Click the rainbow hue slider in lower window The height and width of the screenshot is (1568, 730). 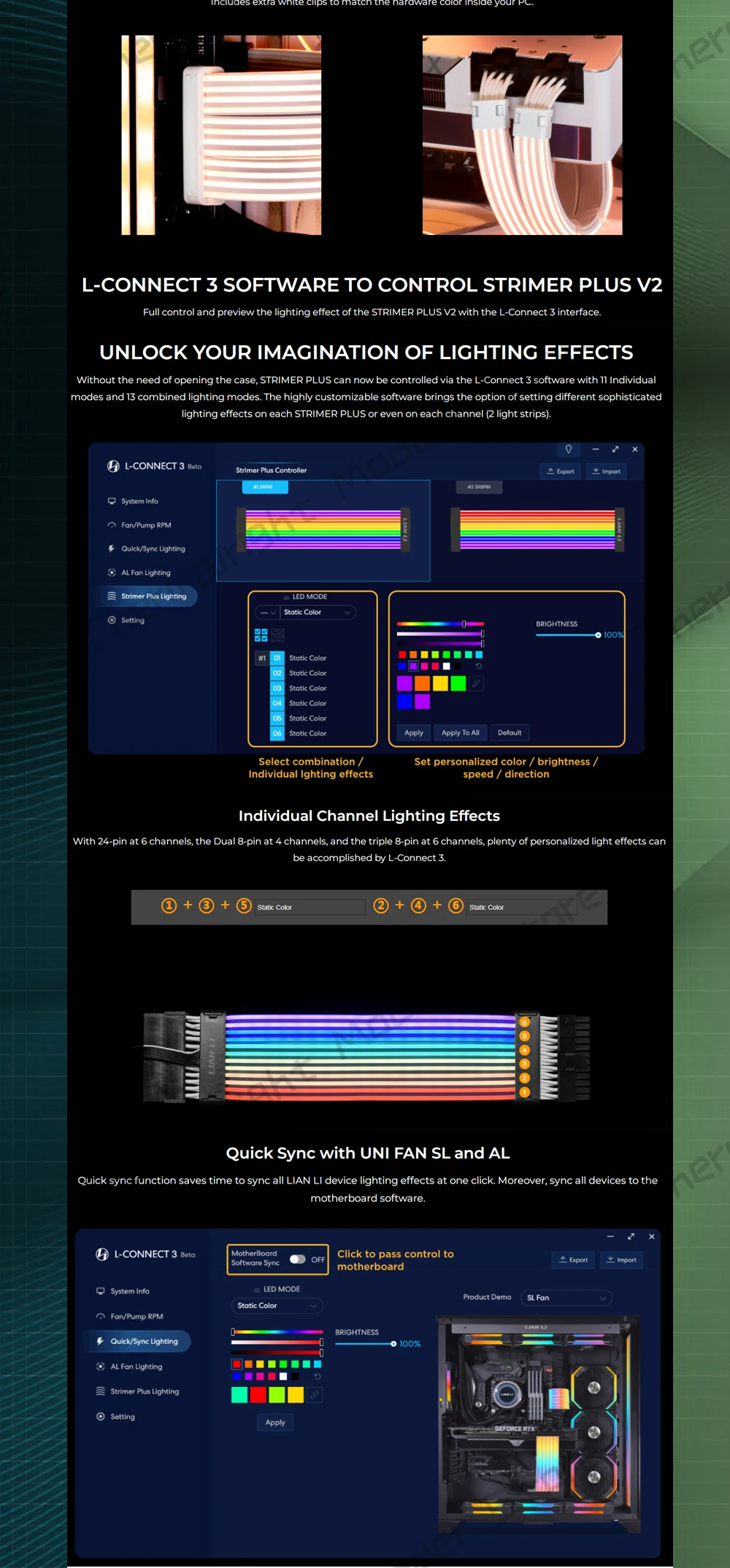277,1332
